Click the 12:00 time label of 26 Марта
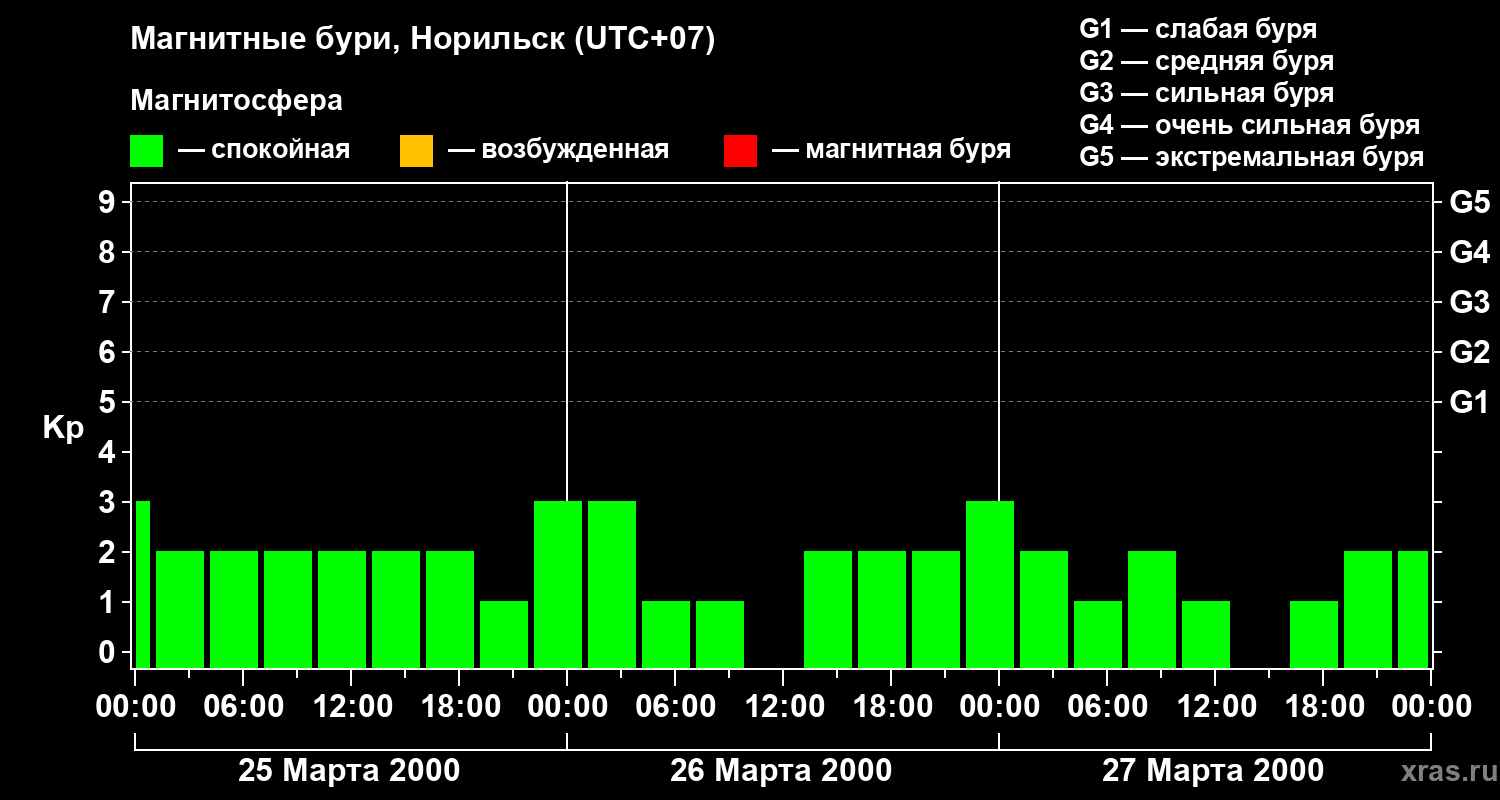1500x800 pixels. pos(783,707)
